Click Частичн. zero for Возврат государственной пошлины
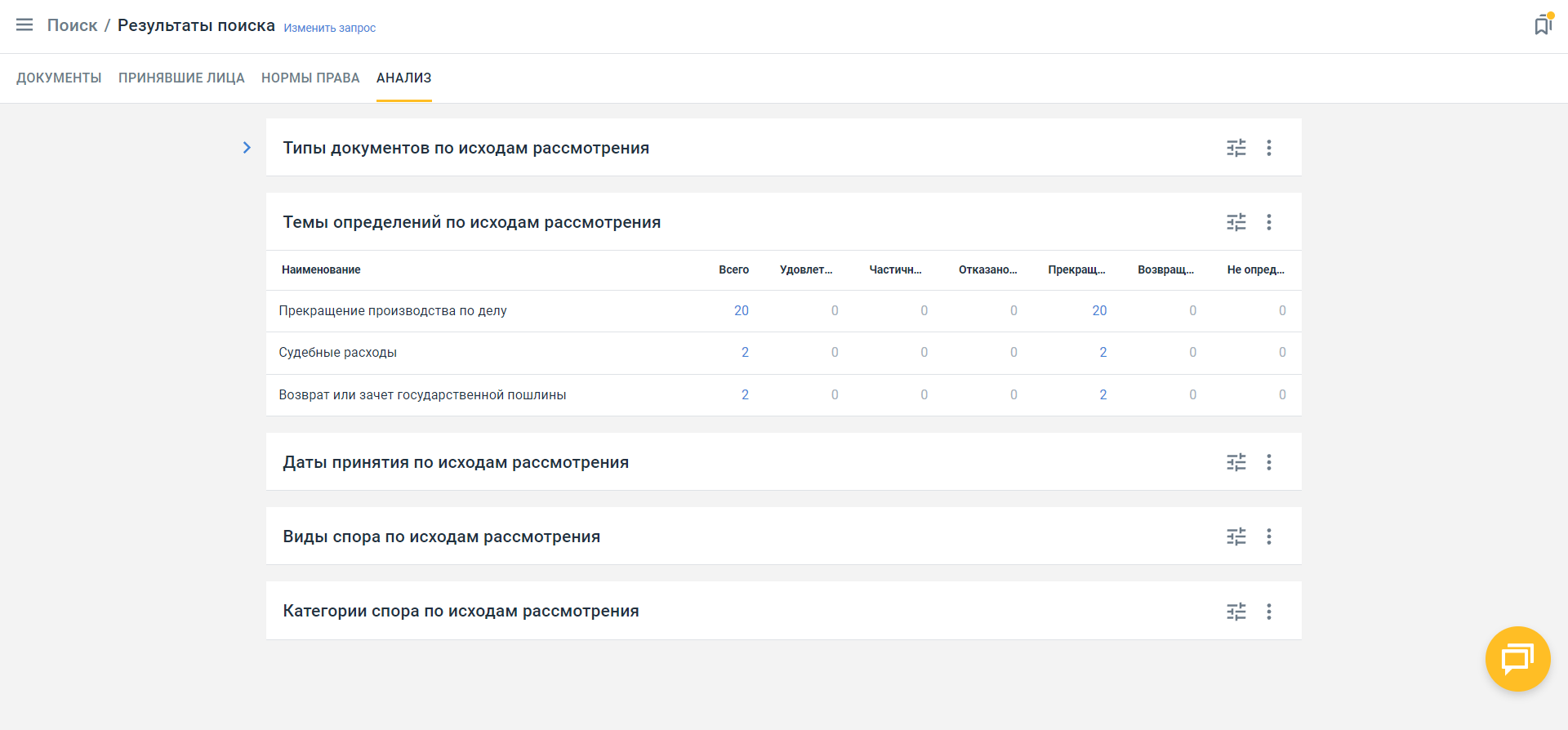Screen dimensions: 1568x730 pyautogui.click(x=924, y=394)
